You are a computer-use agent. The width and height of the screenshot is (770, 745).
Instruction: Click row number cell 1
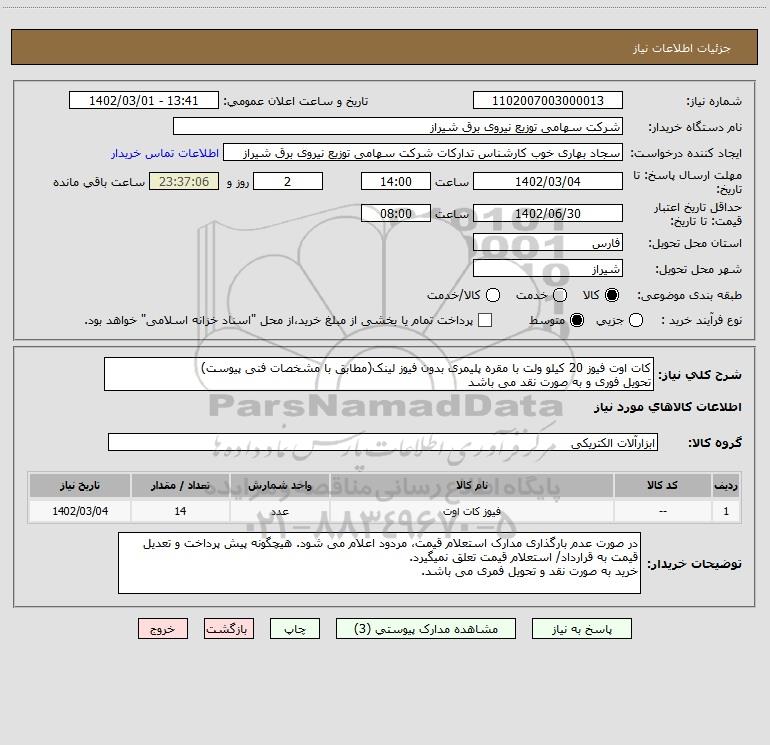click(x=726, y=511)
